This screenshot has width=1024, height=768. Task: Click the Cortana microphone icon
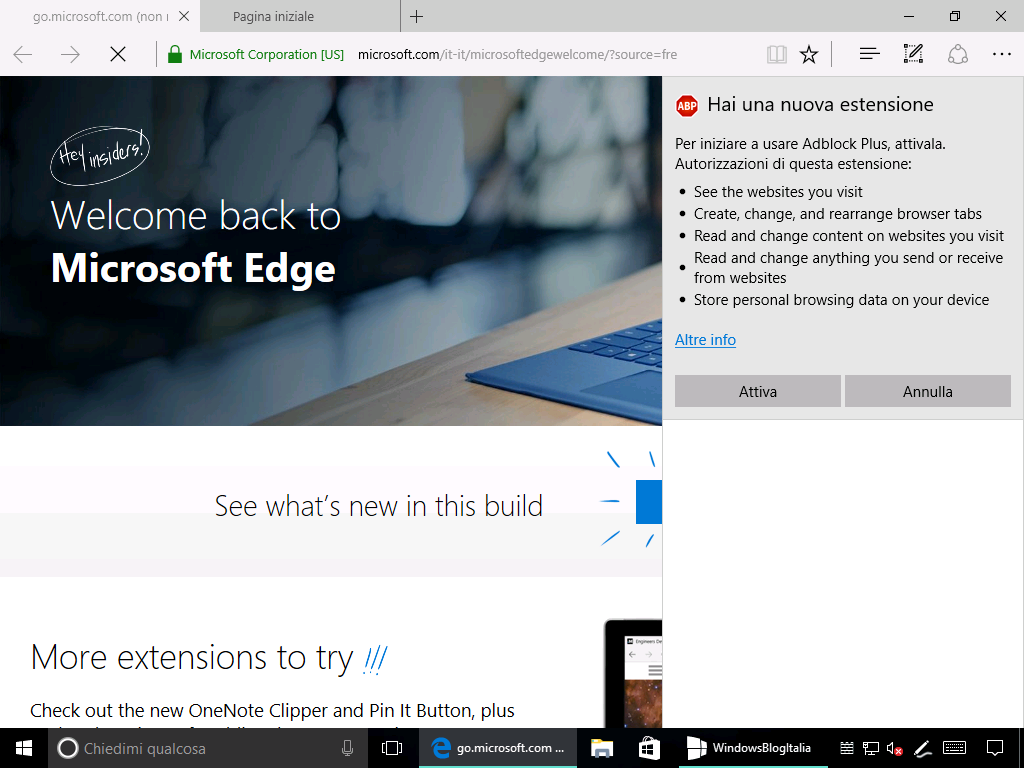(x=347, y=748)
